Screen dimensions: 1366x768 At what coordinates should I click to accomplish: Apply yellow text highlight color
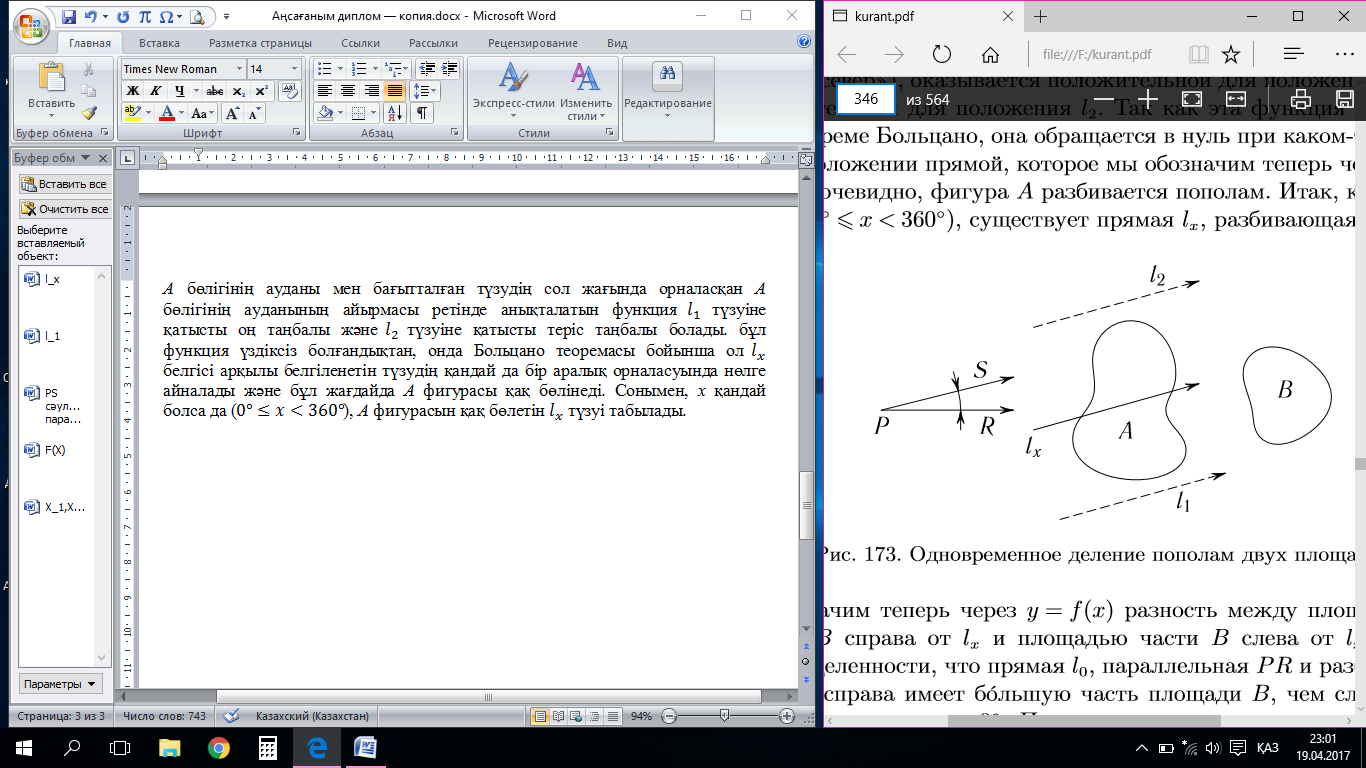tap(132, 113)
